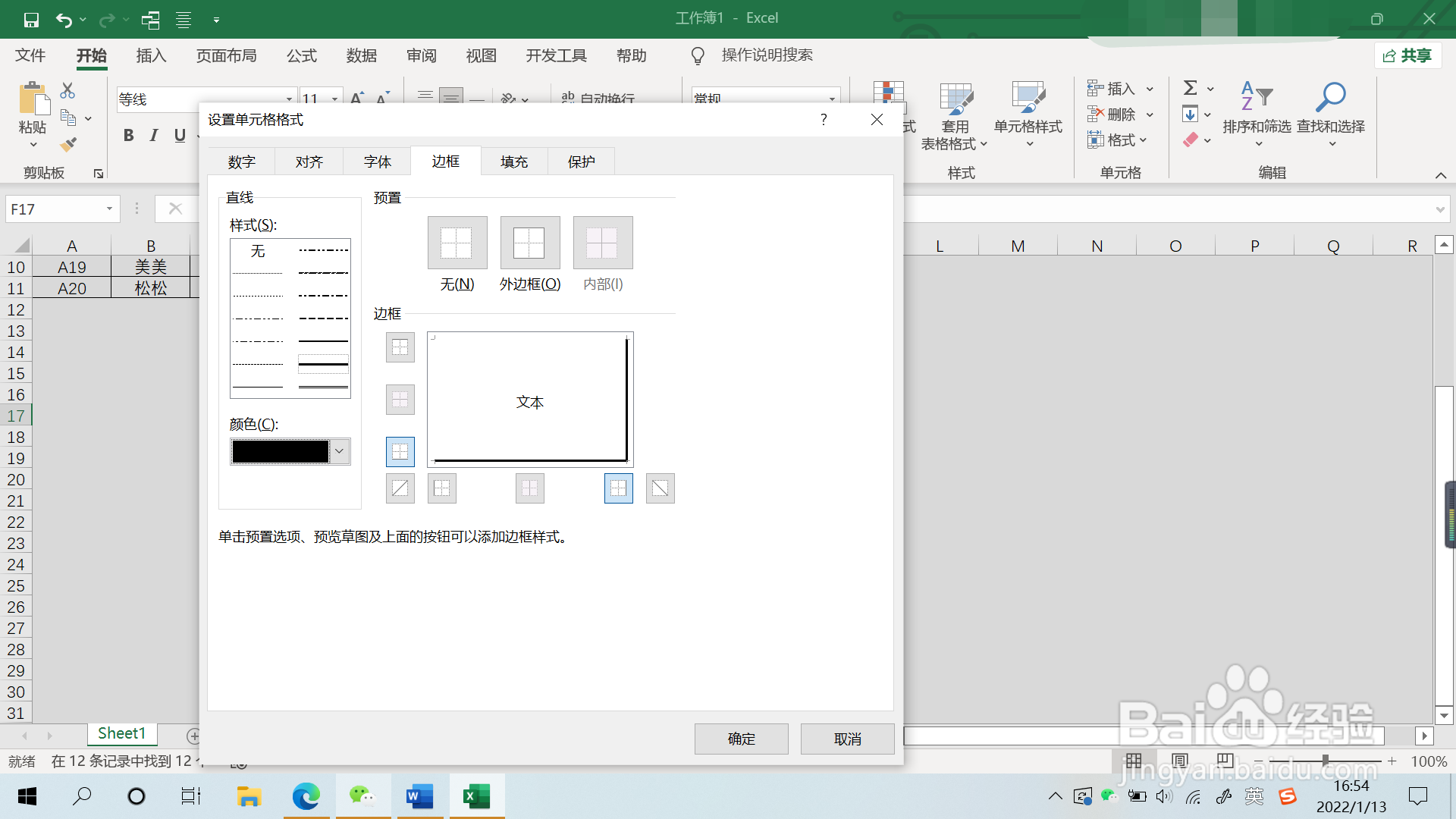Toggle the bottom border button
The height and width of the screenshot is (819, 1456).
400,452
